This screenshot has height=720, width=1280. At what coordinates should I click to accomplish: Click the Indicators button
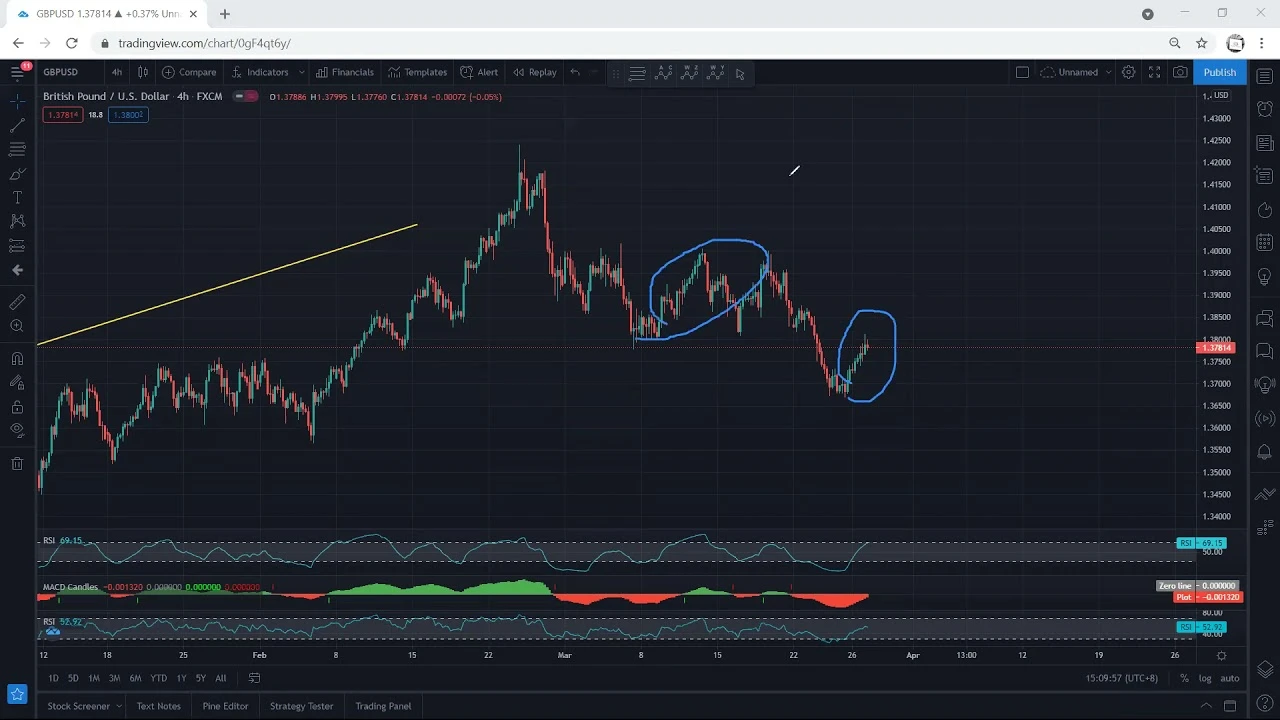[x=259, y=72]
